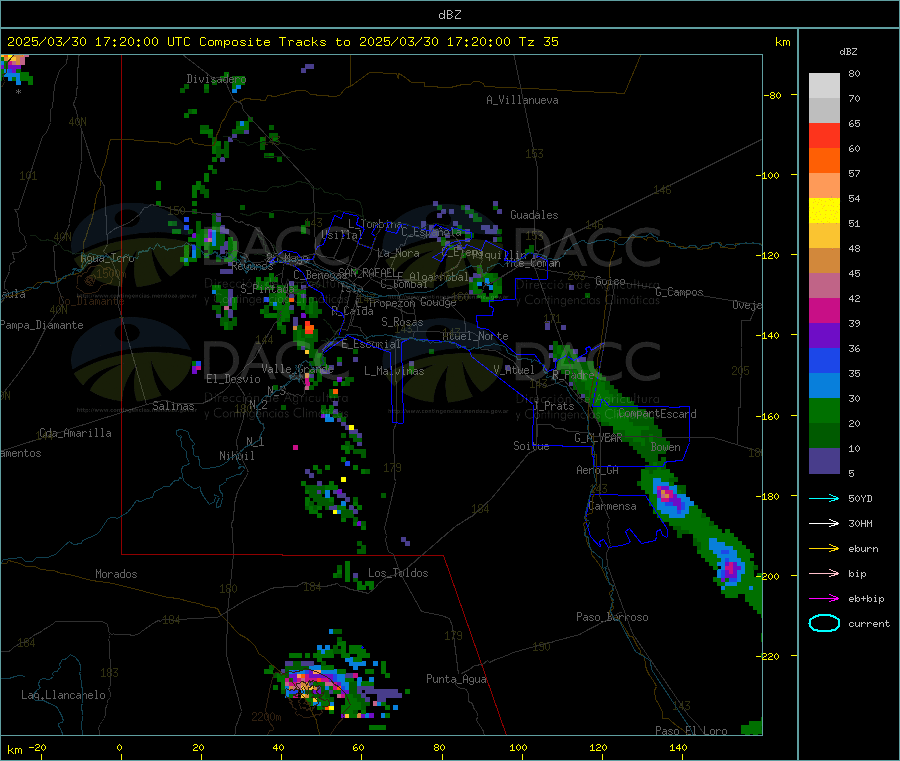
Task: Click the Soitue map label
Action: pos(531,446)
